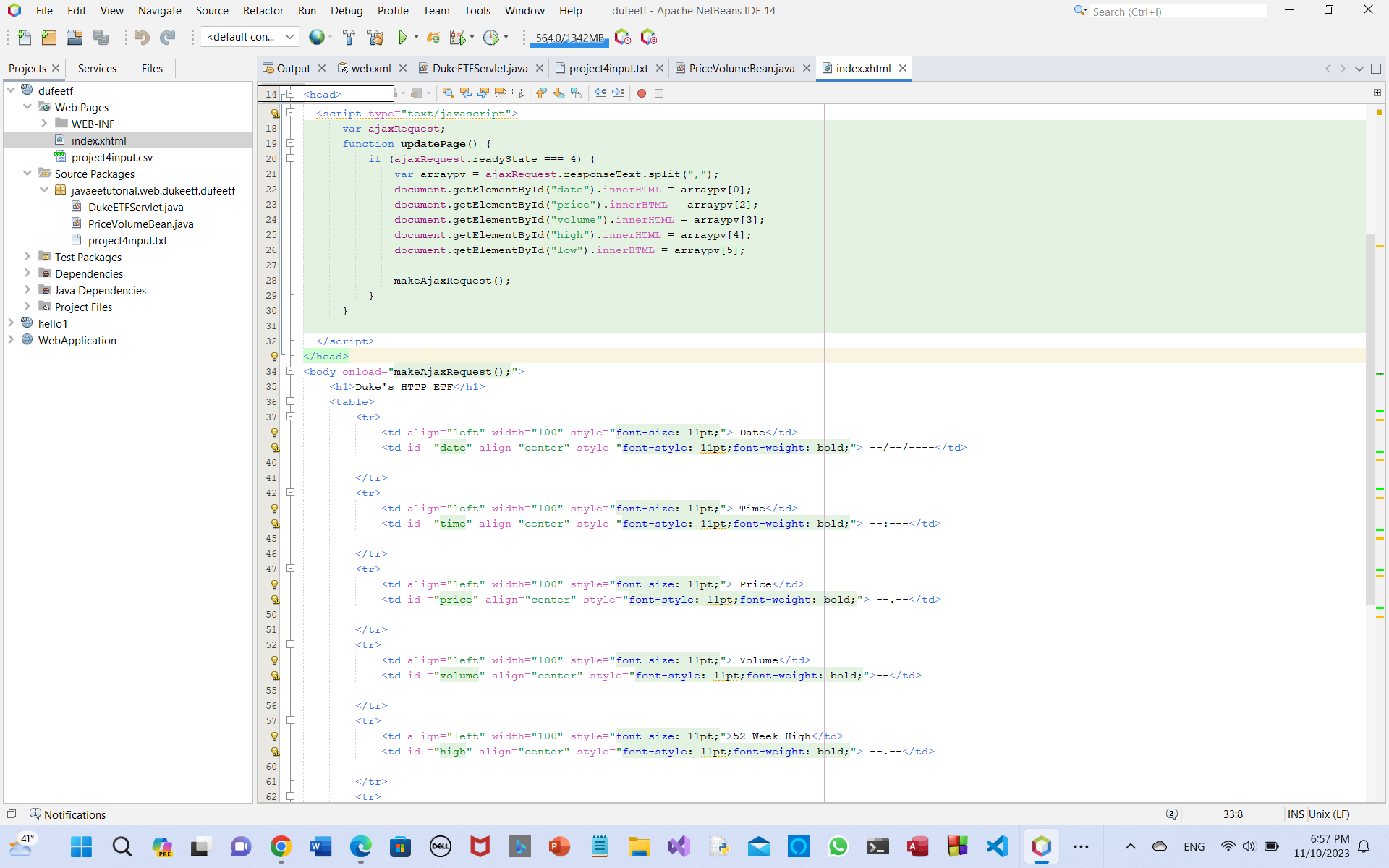Toggle a bookmark on the current line
Image resolution: width=1389 pixels, height=868 pixels.
(x=577, y=93)
